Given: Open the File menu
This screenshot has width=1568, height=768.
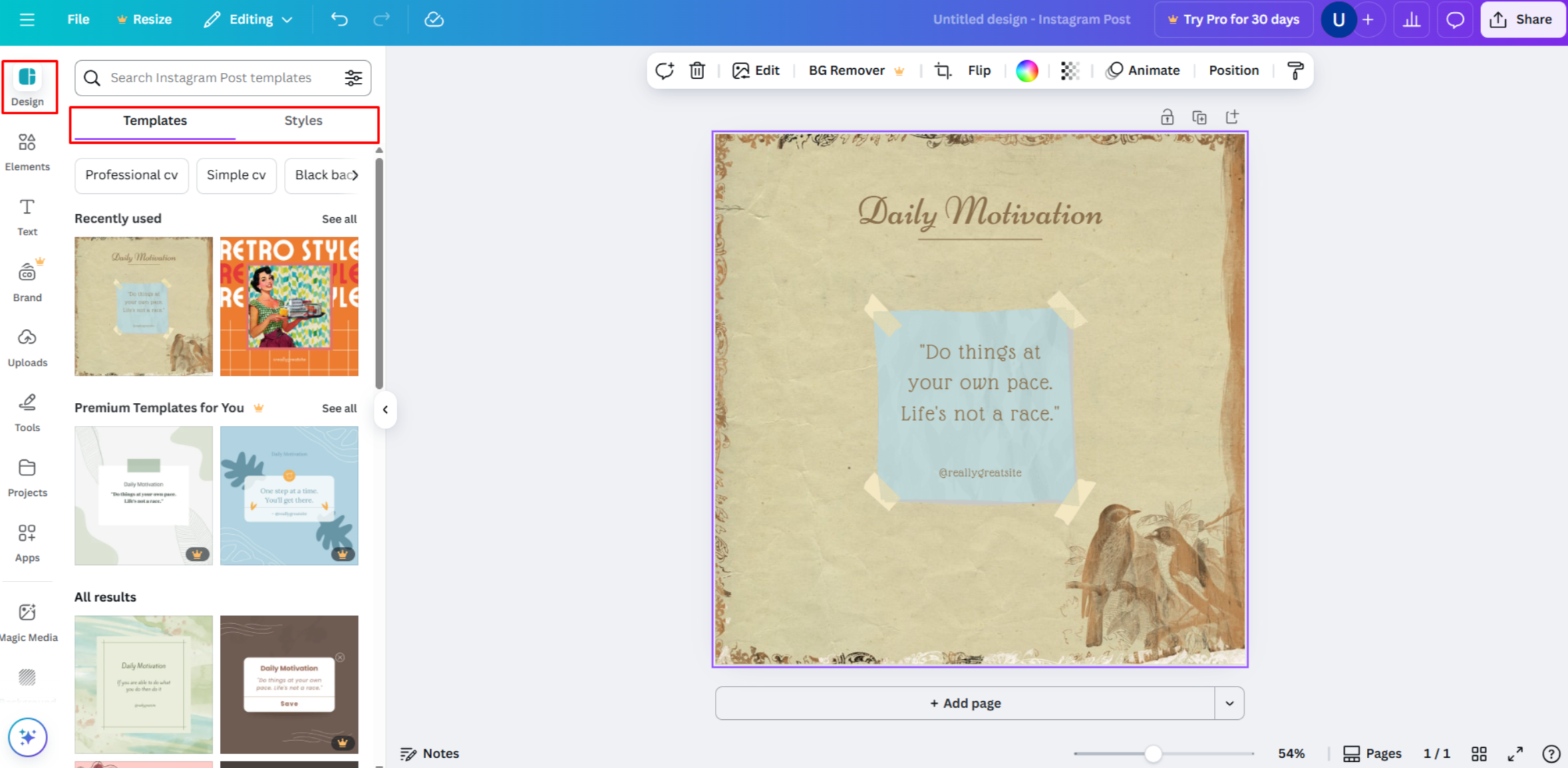Looking at the screenshot, I should [77, 19].
